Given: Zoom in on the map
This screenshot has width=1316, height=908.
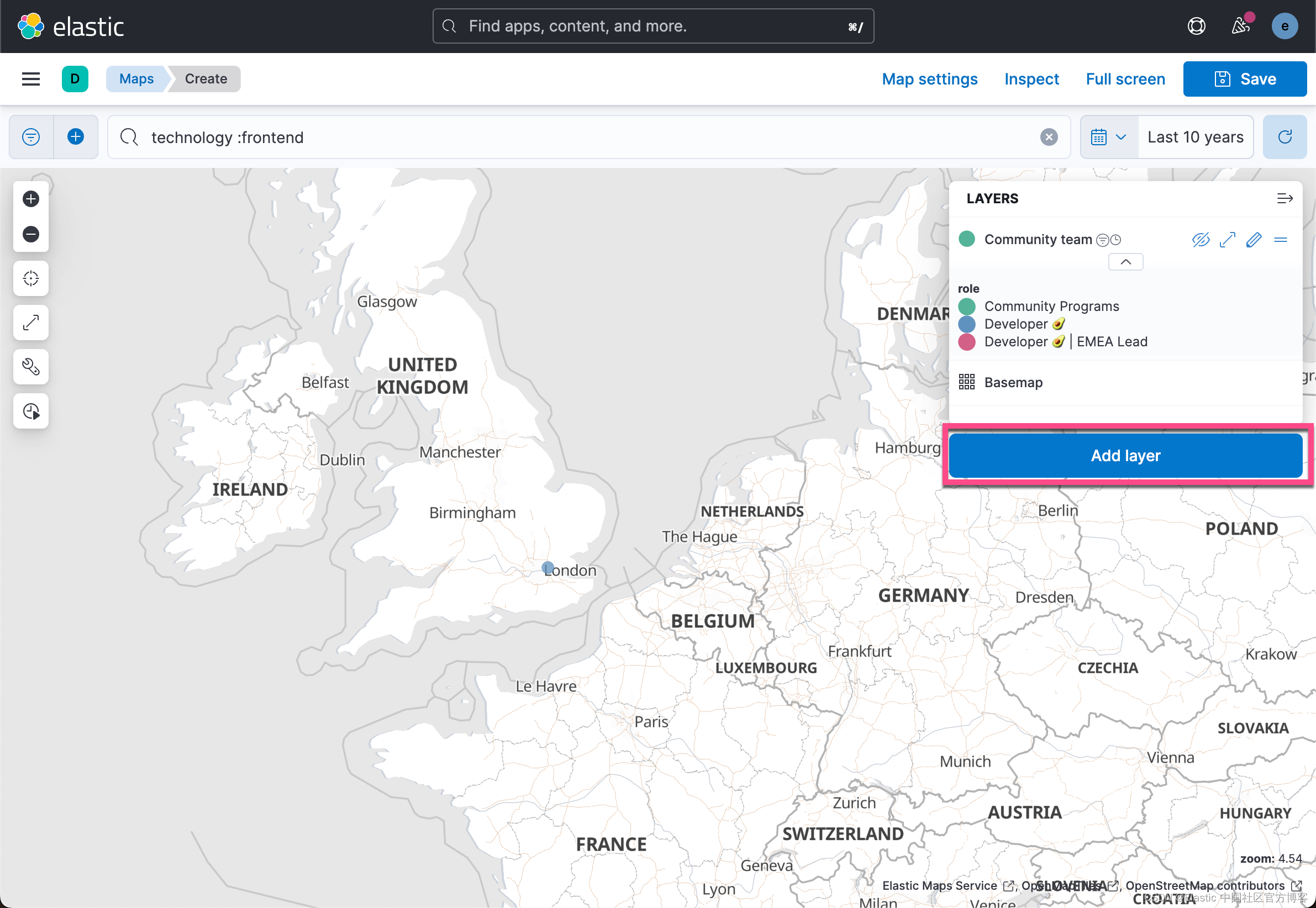Looking at the screenshot, I should 31,198.
